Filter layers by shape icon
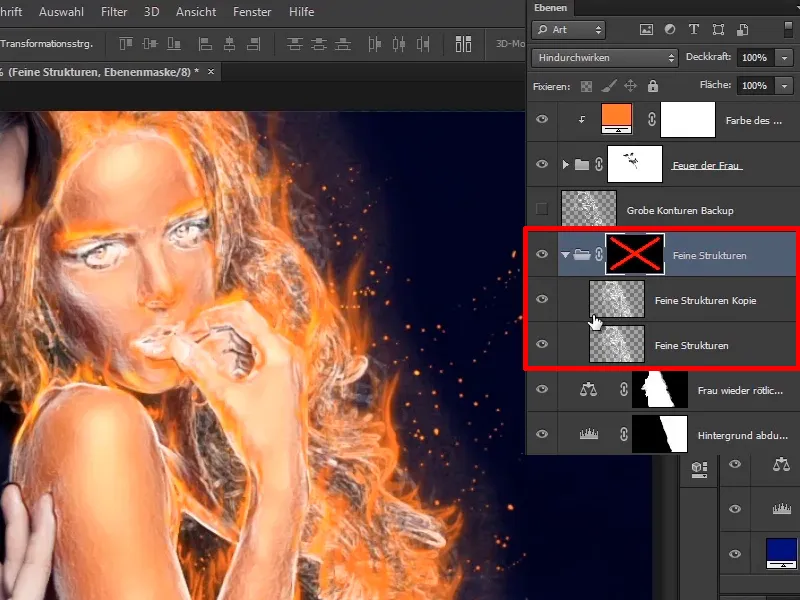 click(x=718, y=30)
